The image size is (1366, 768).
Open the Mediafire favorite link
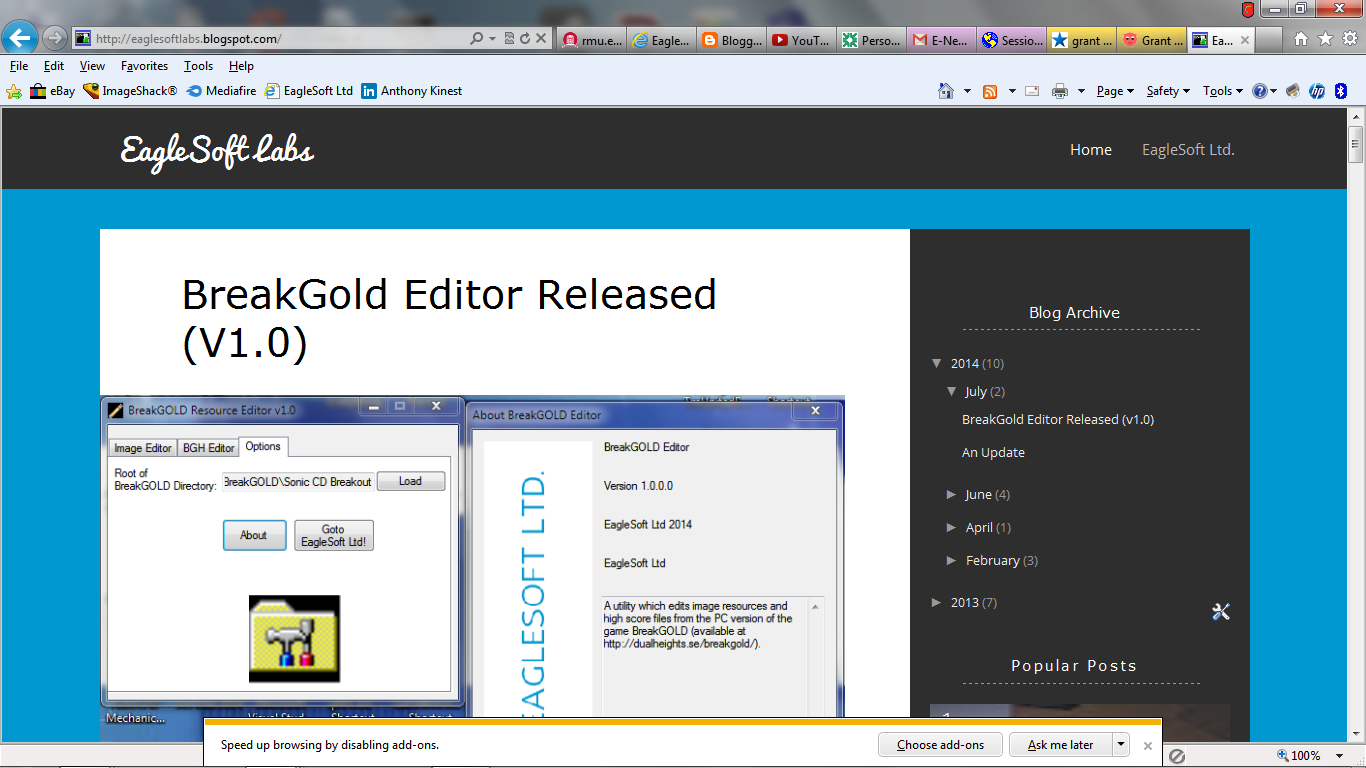point(223,91)
